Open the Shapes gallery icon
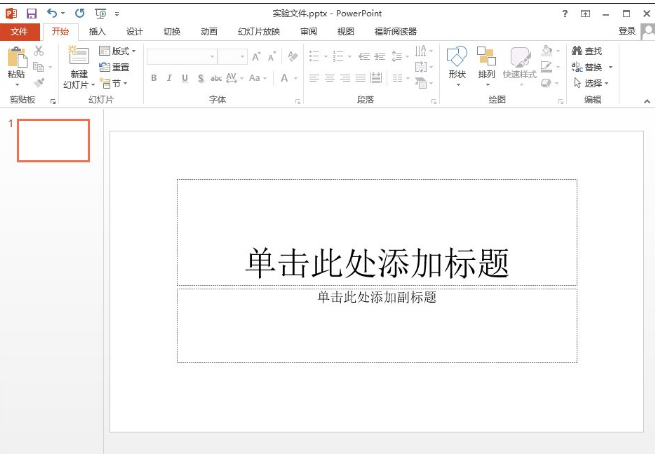This screenshot has width=655, height=454. click(456, 58)
